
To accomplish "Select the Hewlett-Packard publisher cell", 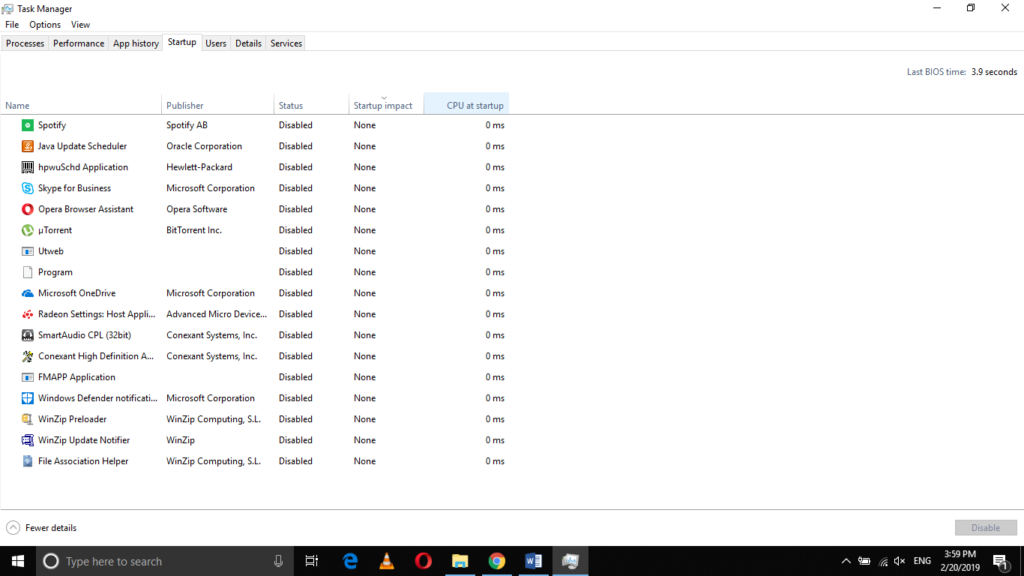I will [199, 167].
